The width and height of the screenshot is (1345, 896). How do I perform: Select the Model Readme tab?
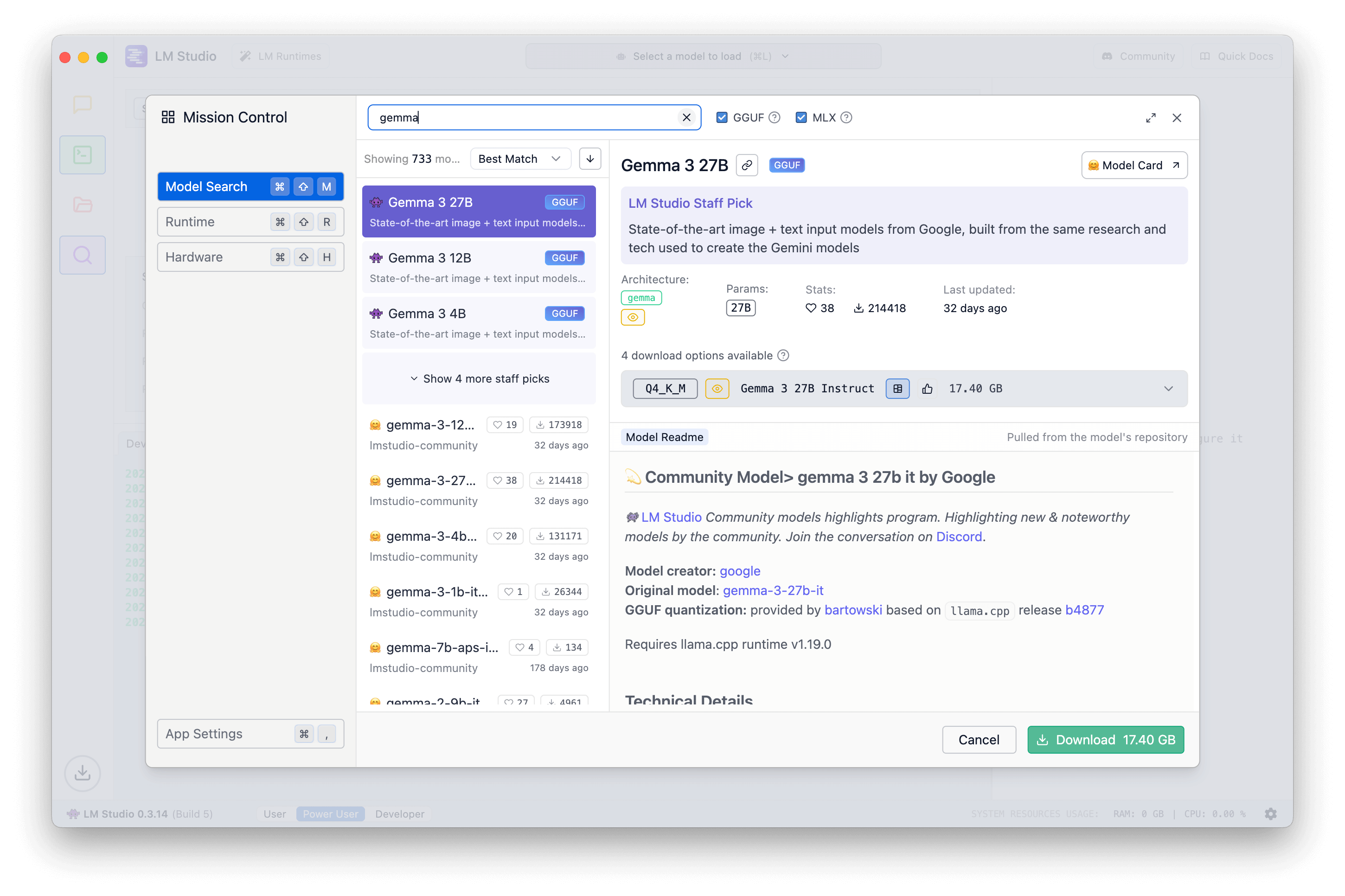pos(664,437)
